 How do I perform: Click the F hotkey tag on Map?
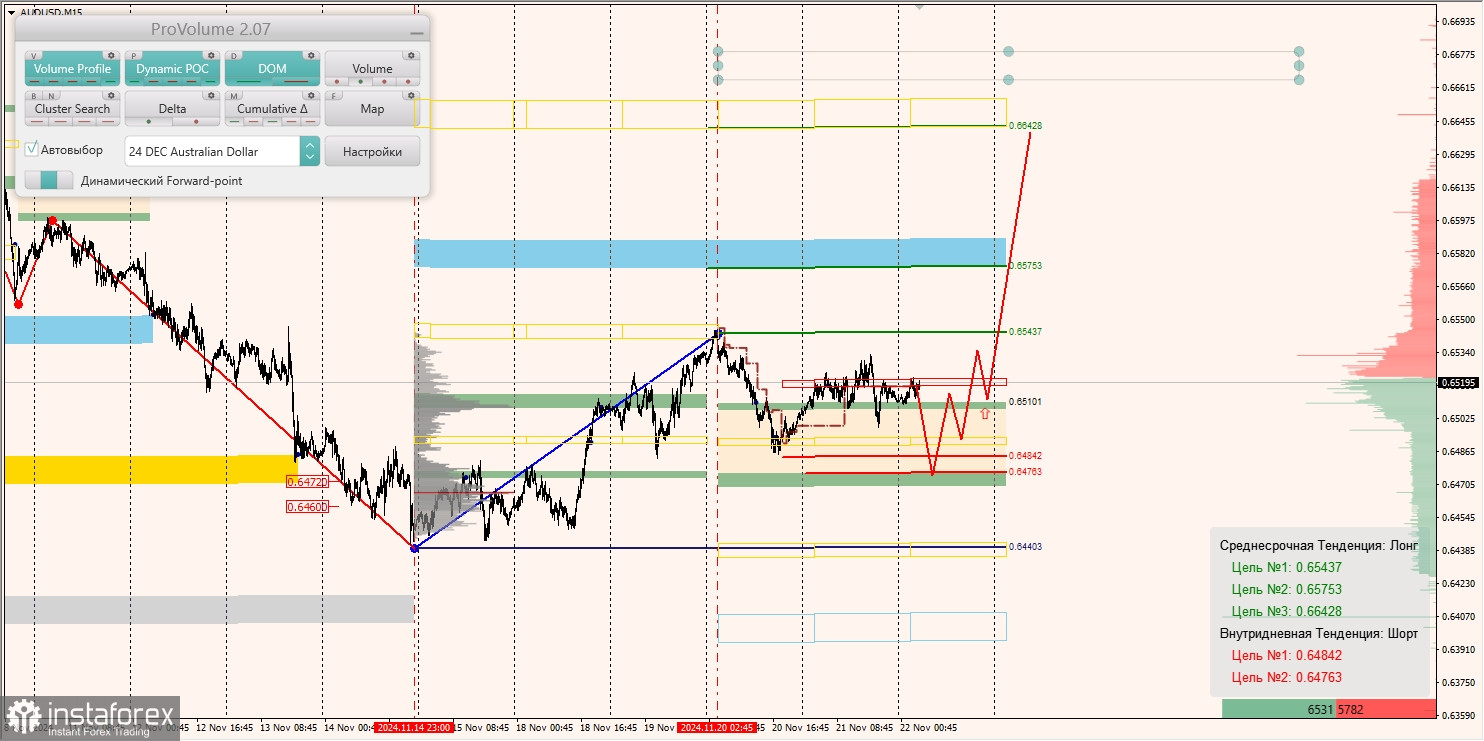(x=334, y=96)
